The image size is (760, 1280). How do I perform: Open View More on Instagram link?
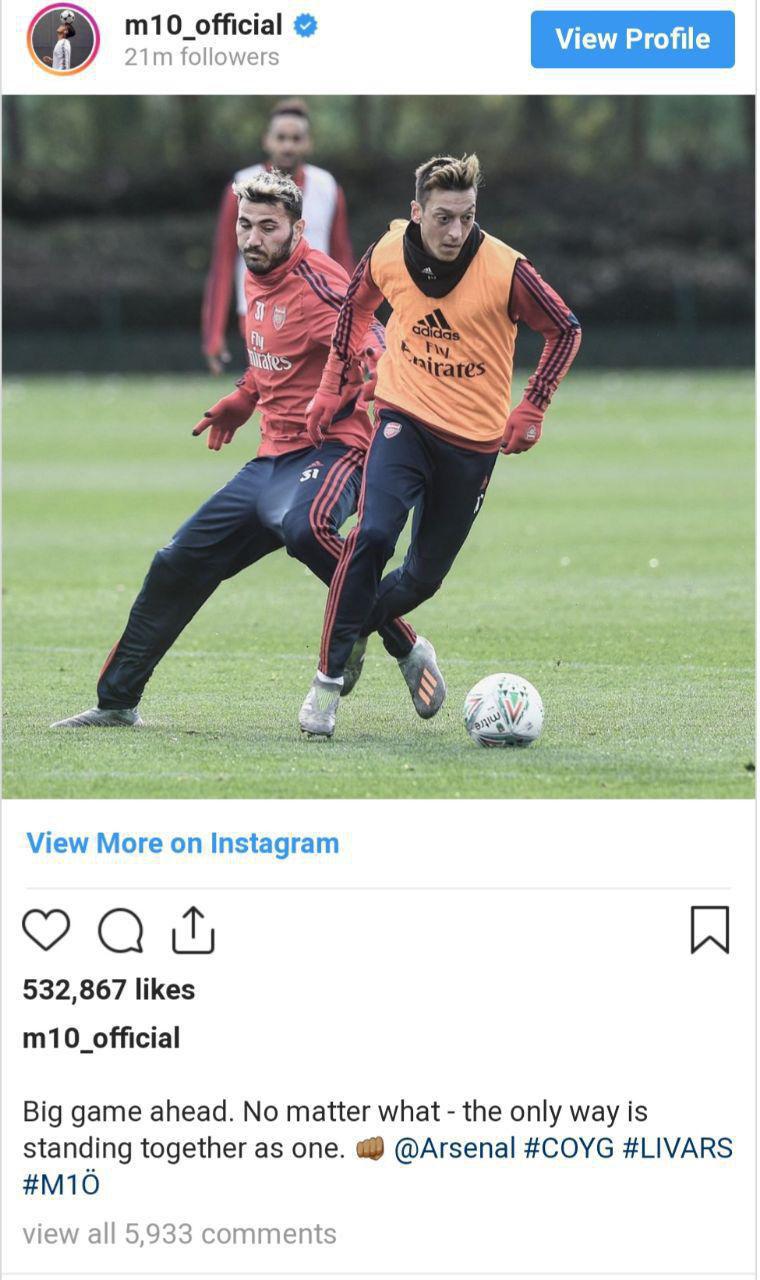(x=183, y=843)
